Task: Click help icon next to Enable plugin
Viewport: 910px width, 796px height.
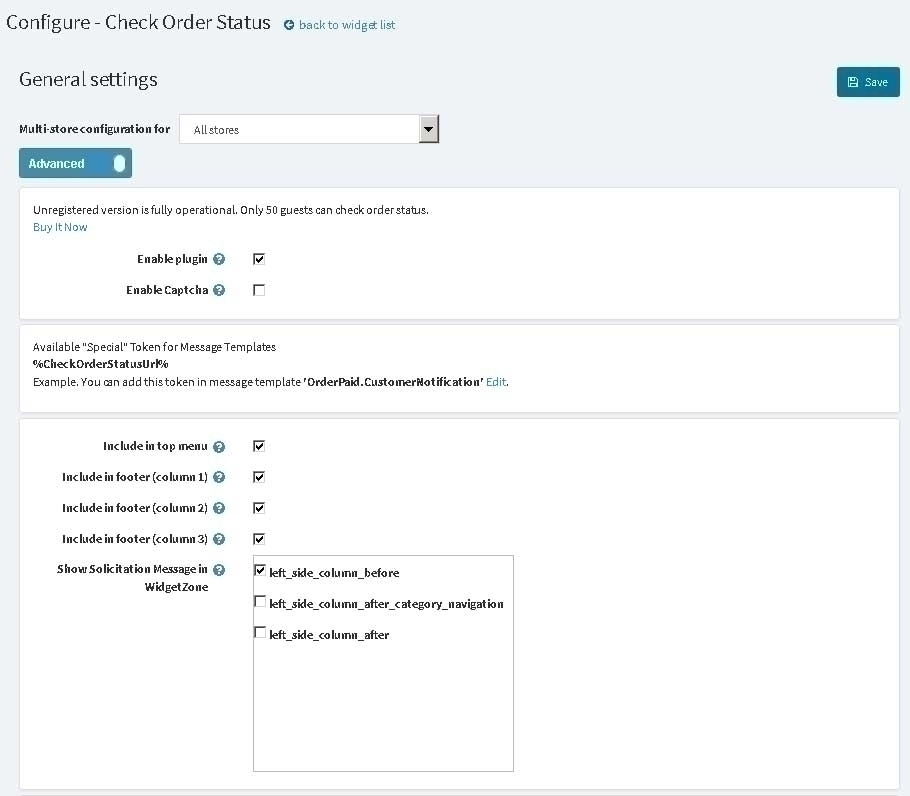Action: pos(219,259)
